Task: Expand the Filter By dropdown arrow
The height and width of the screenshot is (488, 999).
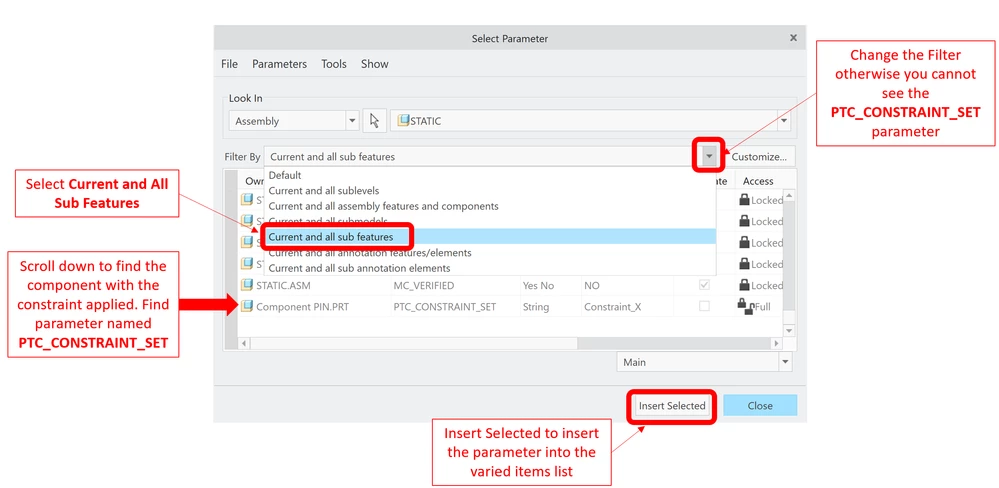Action: [x=708, y=156]
